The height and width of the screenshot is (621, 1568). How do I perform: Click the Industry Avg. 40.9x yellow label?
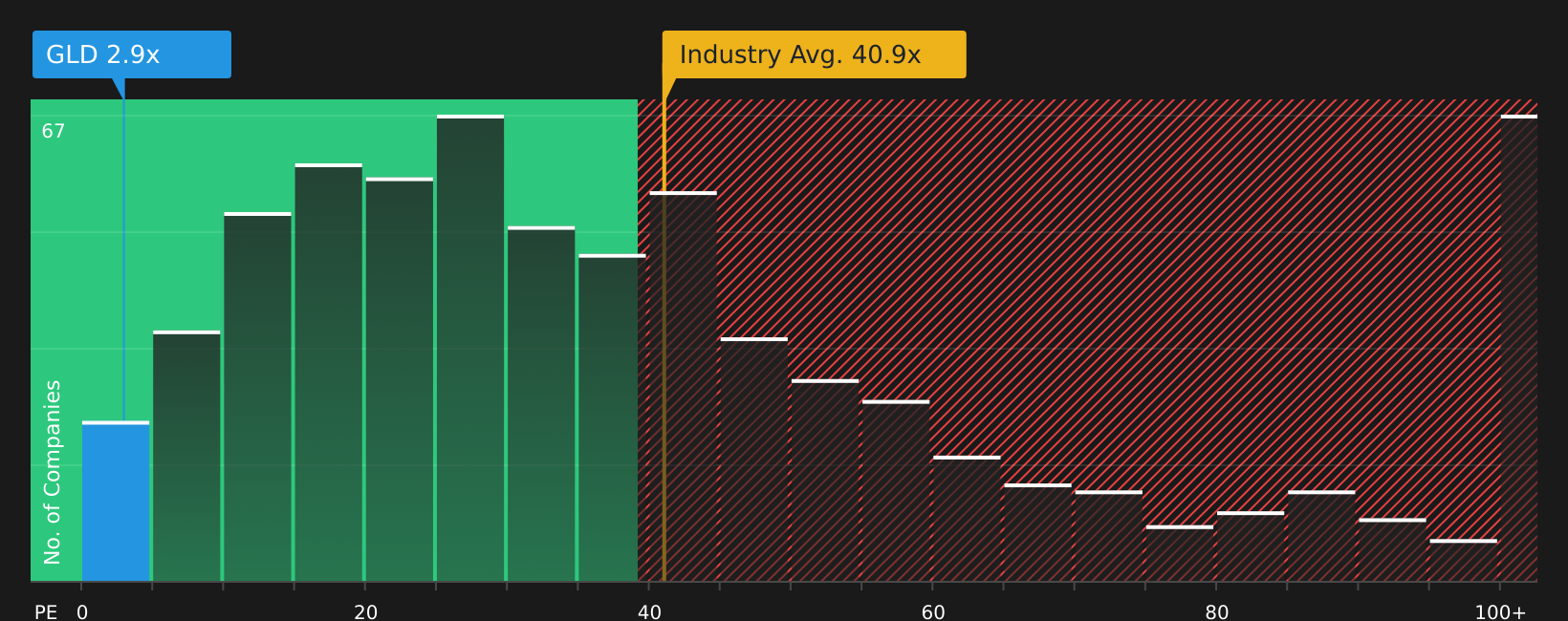tap(815, 54)
